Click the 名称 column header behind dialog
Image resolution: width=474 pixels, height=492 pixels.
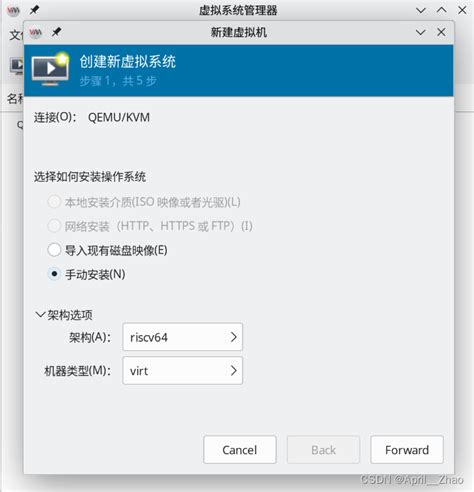coord(15,99)
